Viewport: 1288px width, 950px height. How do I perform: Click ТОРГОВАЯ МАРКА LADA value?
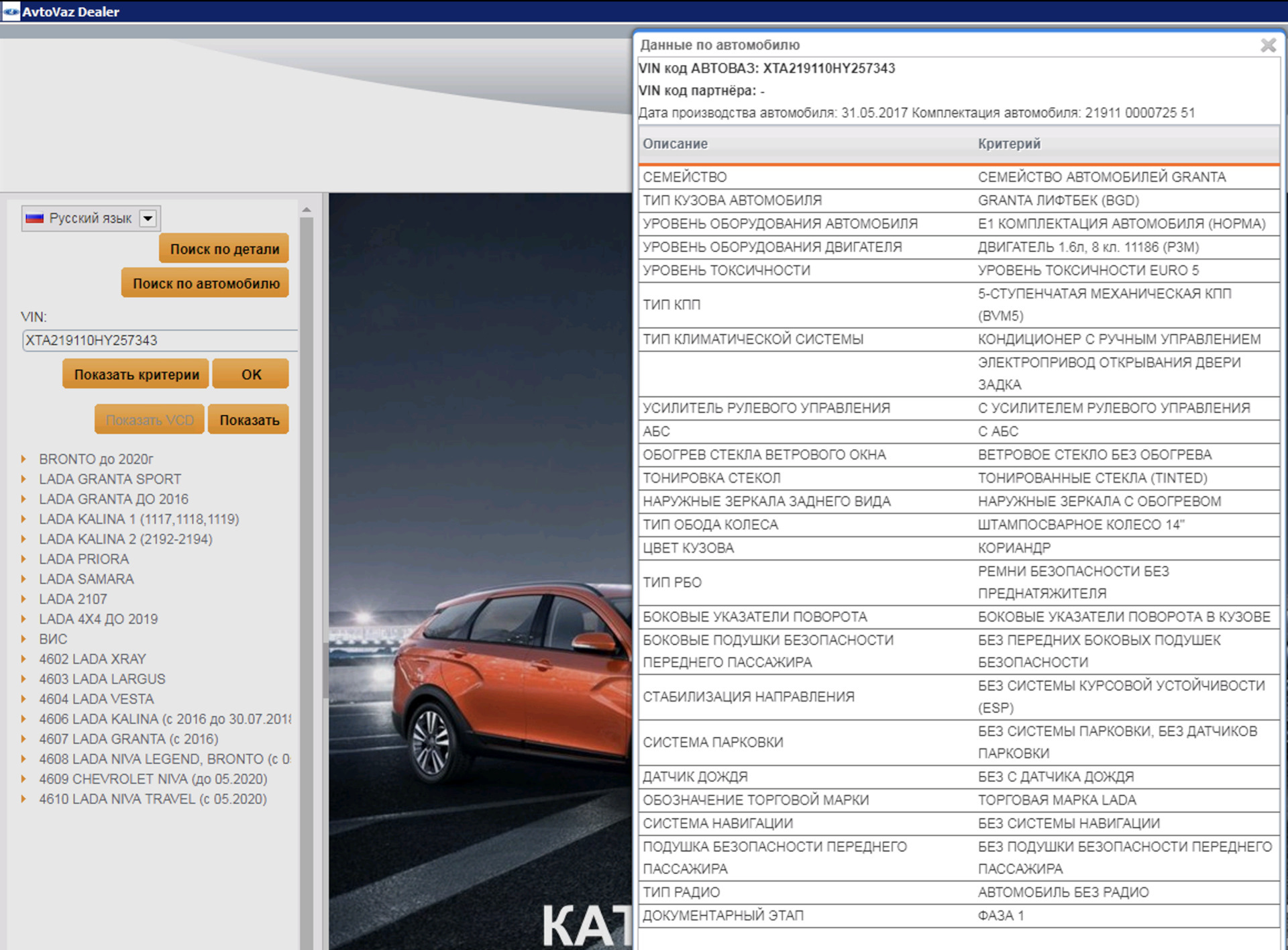[1057, 800]
